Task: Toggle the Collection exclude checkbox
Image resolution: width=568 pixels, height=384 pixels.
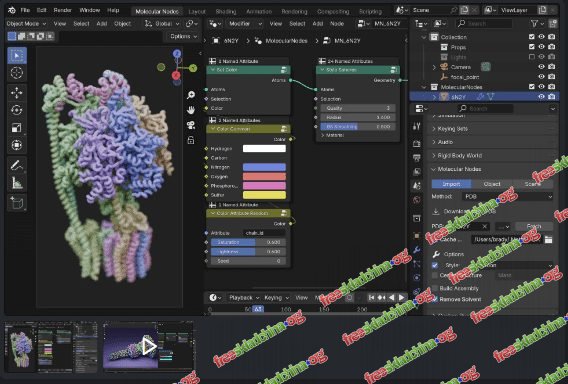Action: 531,37
